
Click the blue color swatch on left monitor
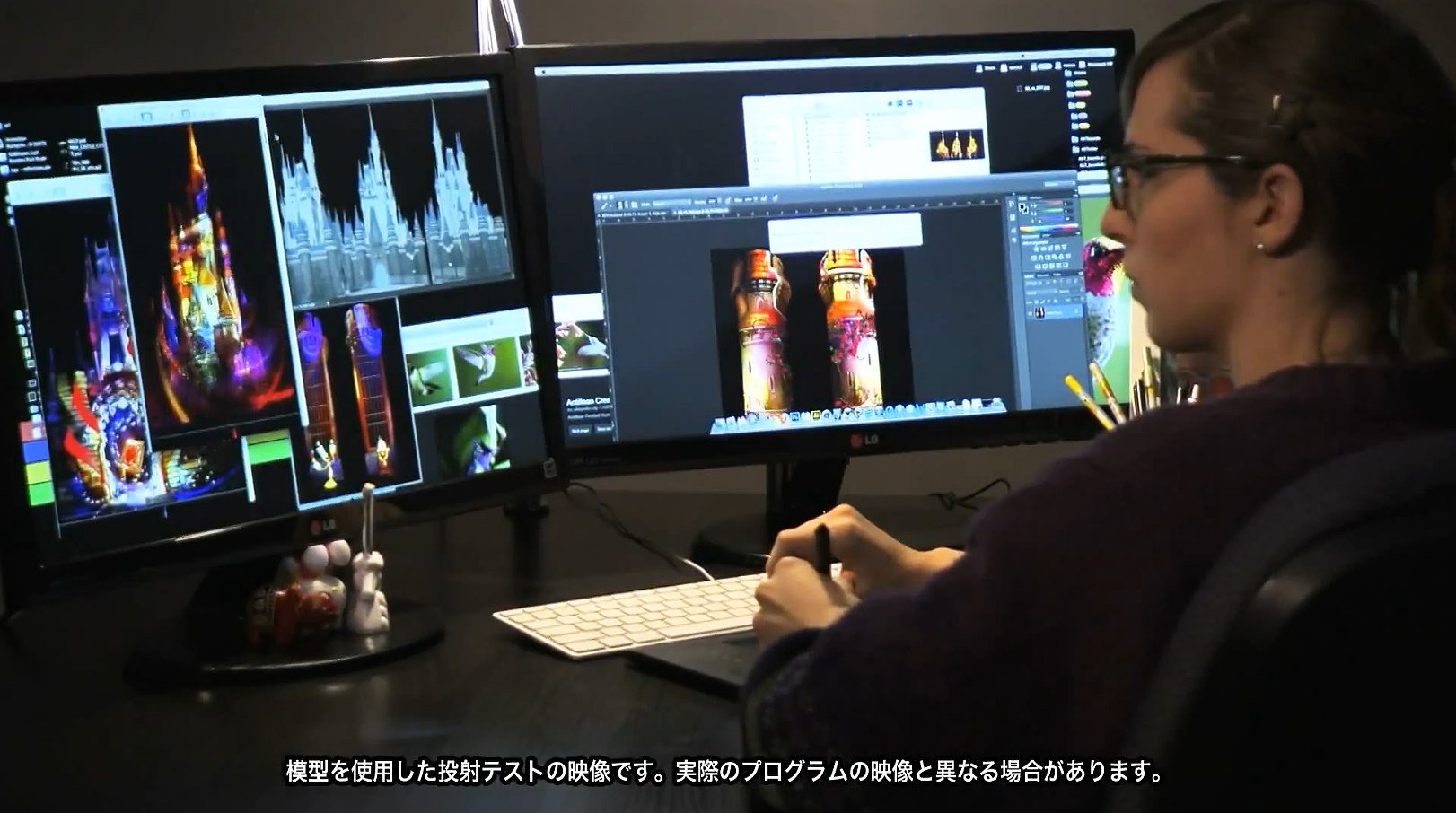tap(34, 450)
